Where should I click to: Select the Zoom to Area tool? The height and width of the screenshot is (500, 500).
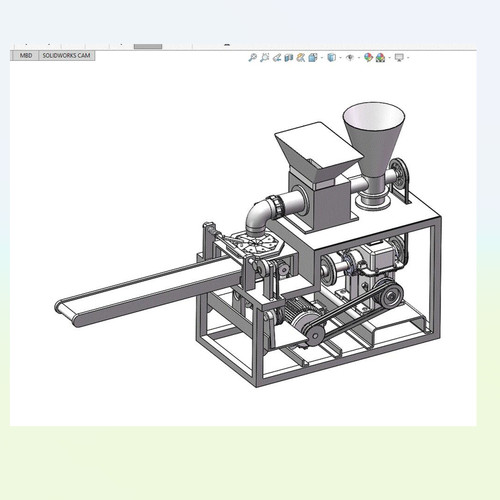click(264, 58)
